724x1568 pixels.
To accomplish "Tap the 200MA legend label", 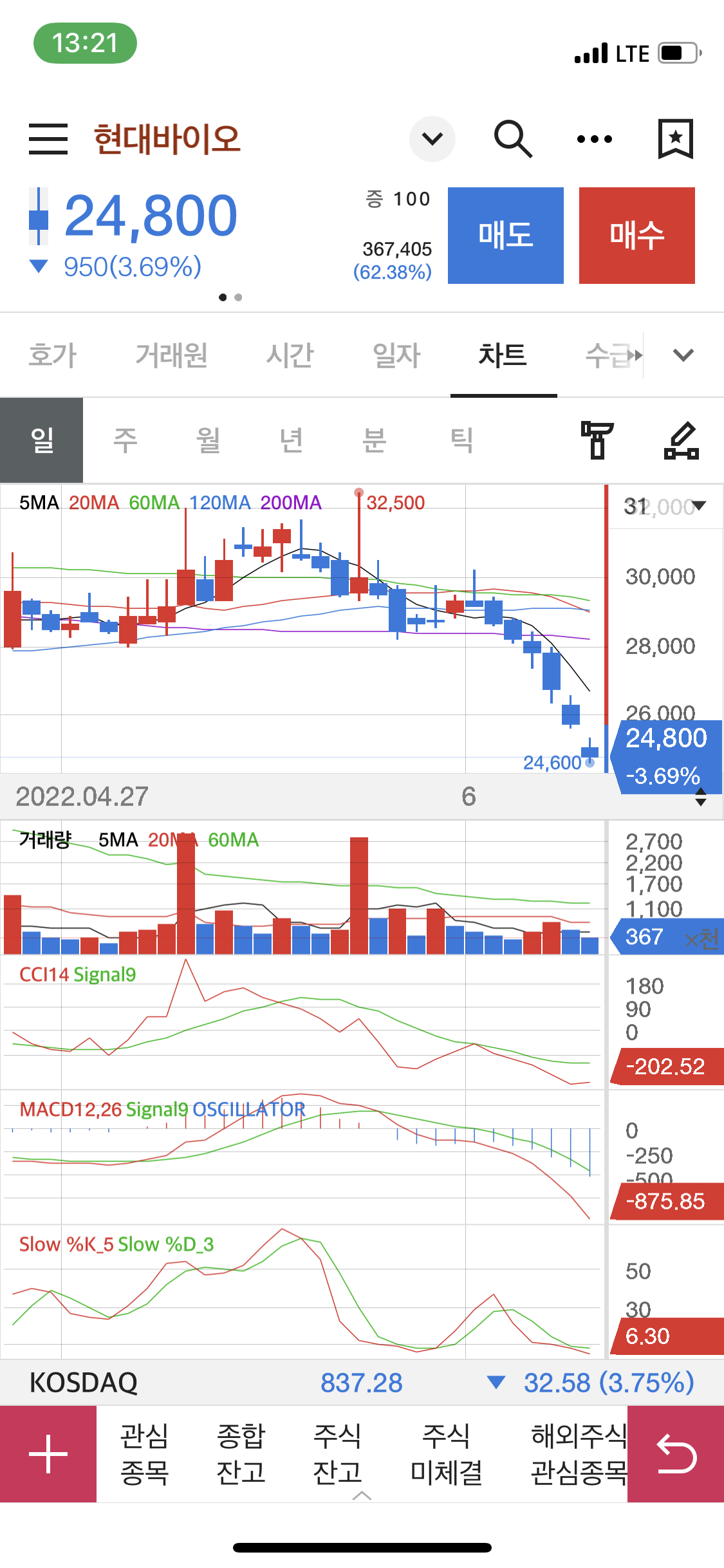I will (x=290, y=503).
